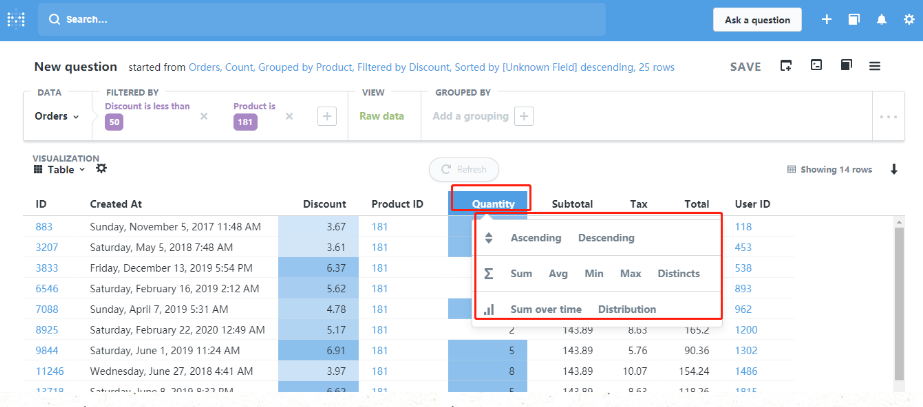Remove the Discount is less than filter
This screenshot has width=923, height=407.
[x=204, y=116]
